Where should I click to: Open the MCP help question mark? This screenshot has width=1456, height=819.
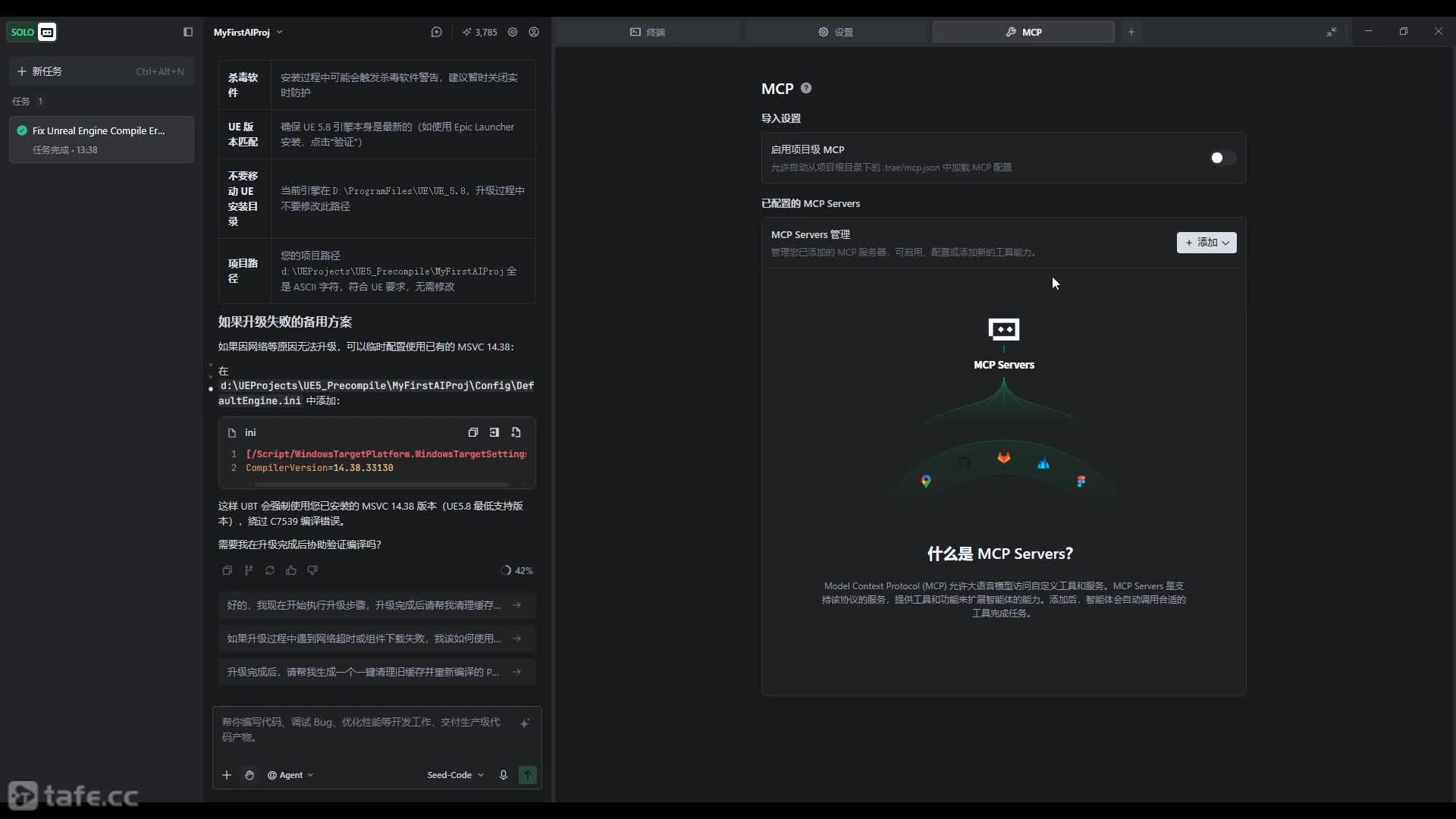pos(806,88)
